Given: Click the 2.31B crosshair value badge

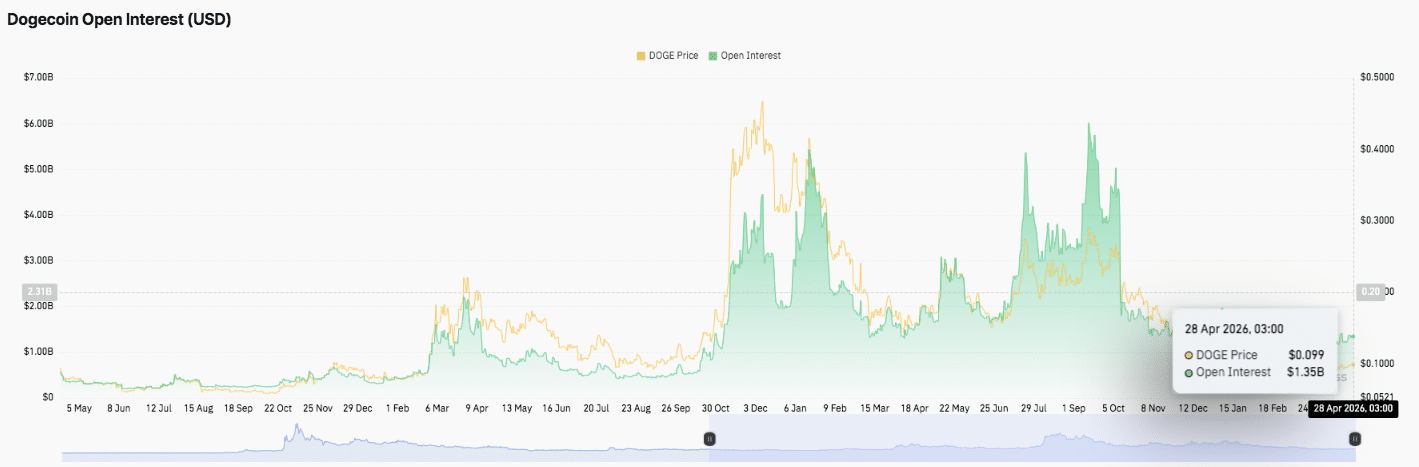Looking at the screenshot, I should 40,292.
